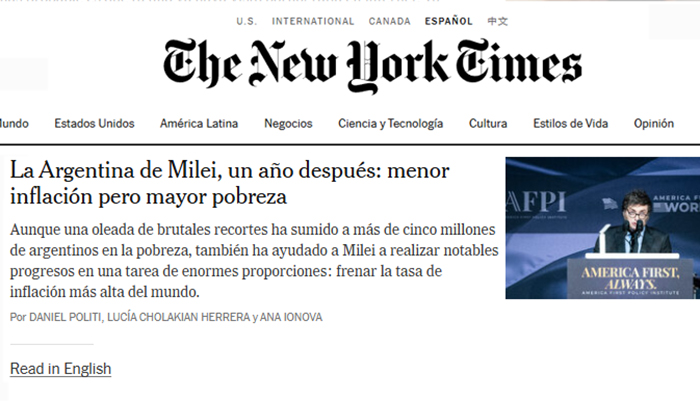Open the Negocios section
This screenshot has width=700, height=401.
tap(288, 124)
